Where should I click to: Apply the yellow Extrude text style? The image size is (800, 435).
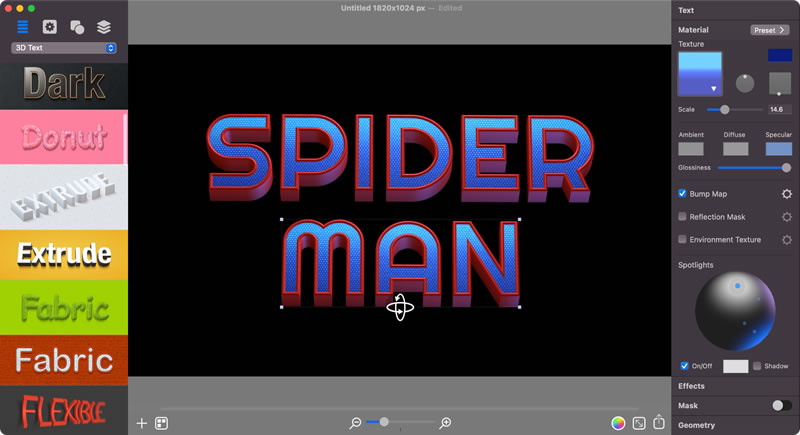pyautogui.click(x=64, y=254)
